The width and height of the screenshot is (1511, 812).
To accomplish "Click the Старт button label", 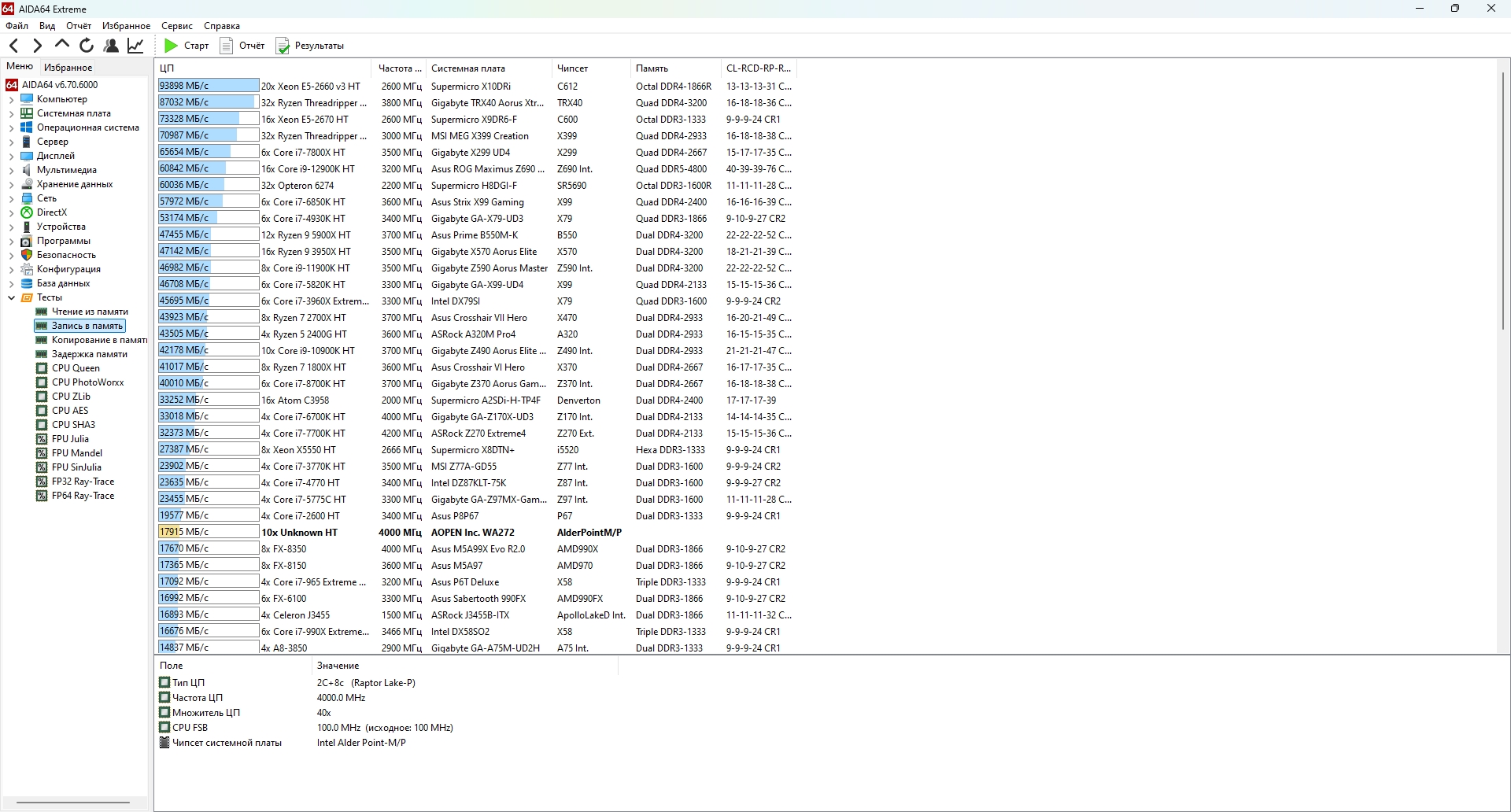I will (x=197, y=46).
